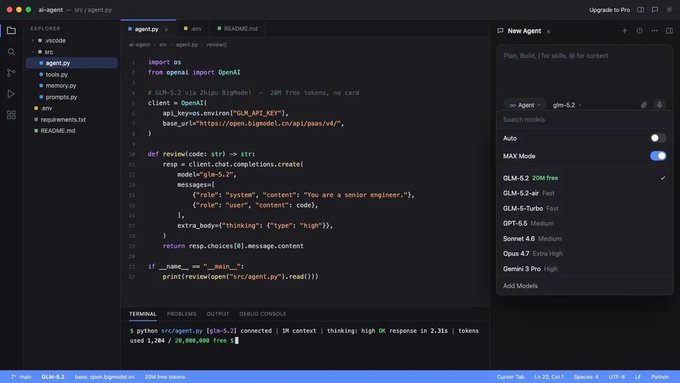Activate microphone voice input button

(660, 105)
